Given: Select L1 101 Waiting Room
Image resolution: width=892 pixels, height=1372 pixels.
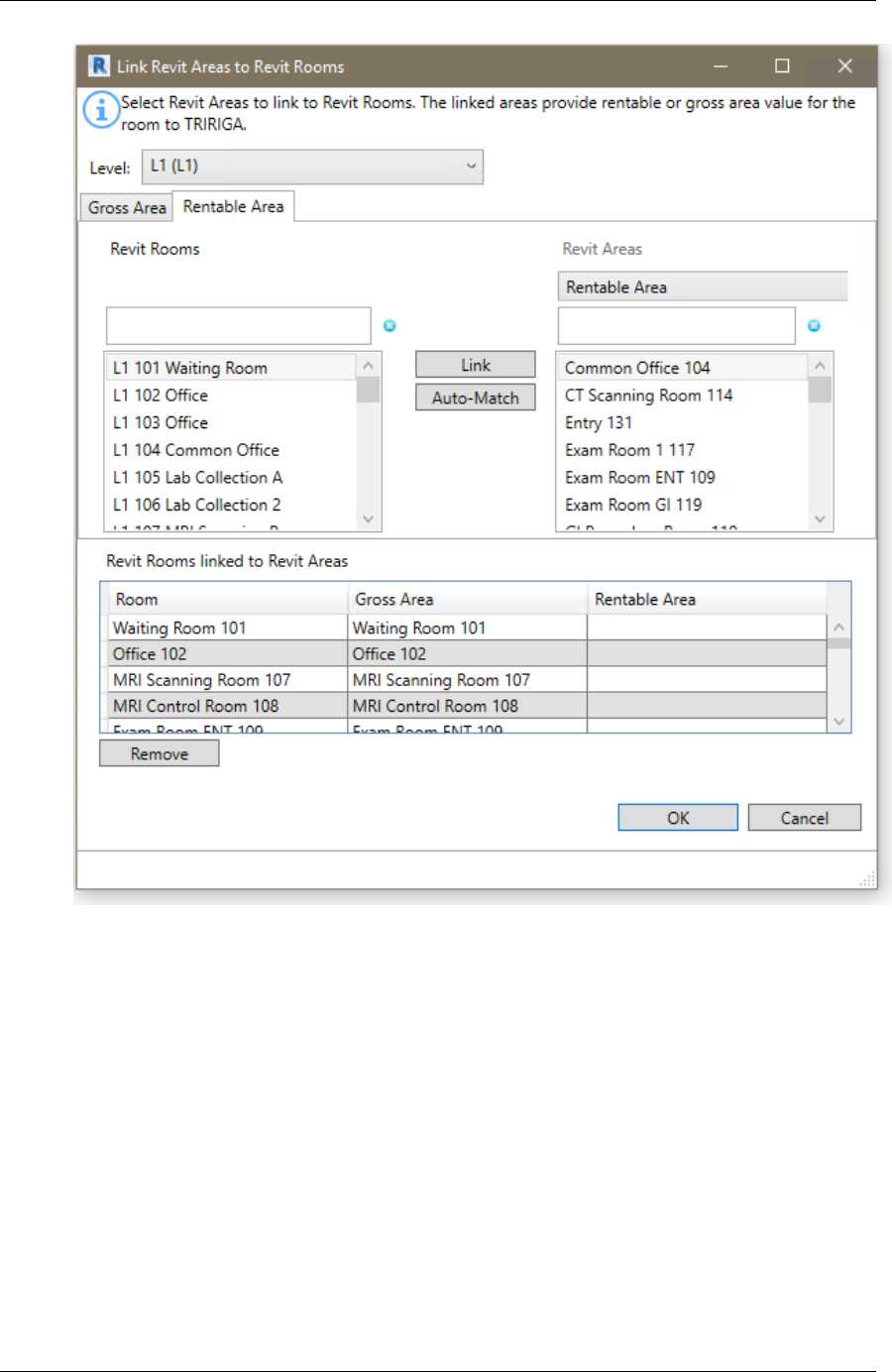Looking at the screenshot, I should point(230,368).
